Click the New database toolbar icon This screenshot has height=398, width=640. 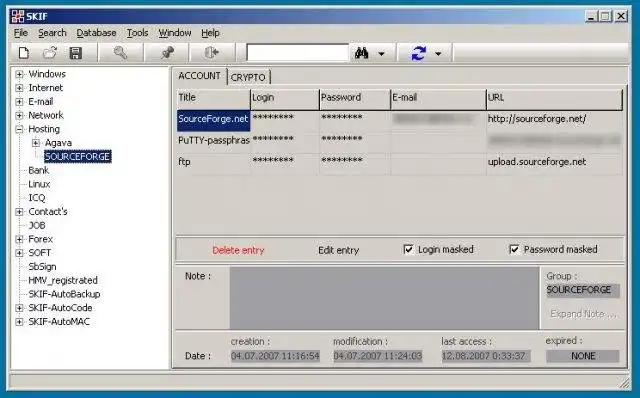pyautogui.click(x=24, y=53)
